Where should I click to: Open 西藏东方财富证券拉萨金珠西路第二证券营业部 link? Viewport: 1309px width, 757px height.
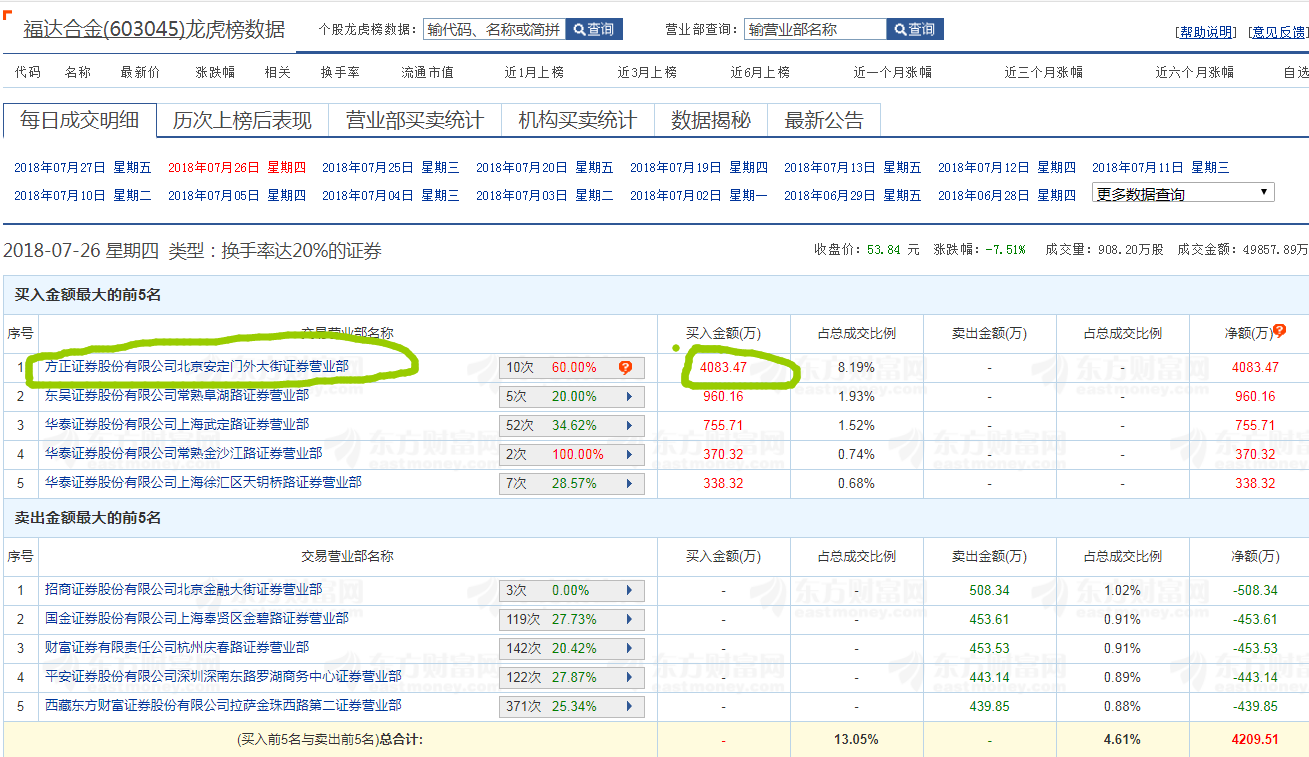[223, 706]
